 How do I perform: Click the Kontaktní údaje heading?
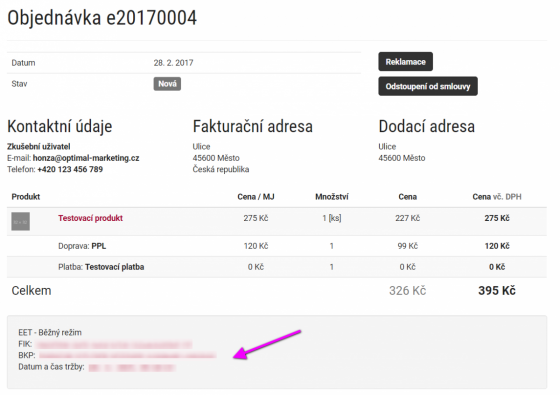point(60,126)
